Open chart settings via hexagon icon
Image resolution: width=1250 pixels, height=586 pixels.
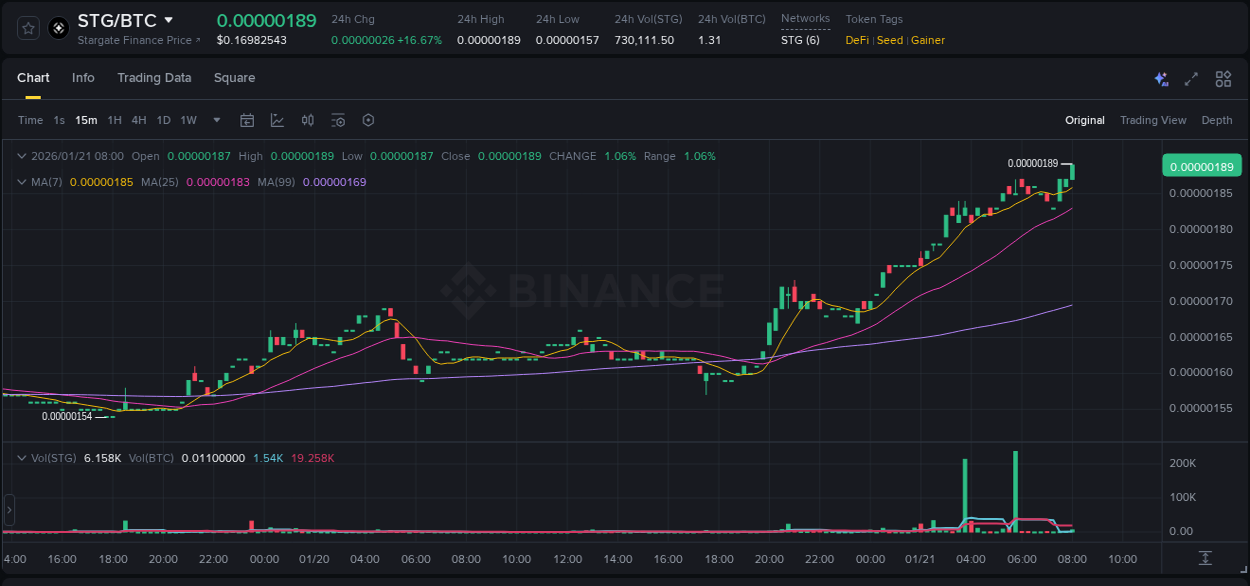[368, 120]
